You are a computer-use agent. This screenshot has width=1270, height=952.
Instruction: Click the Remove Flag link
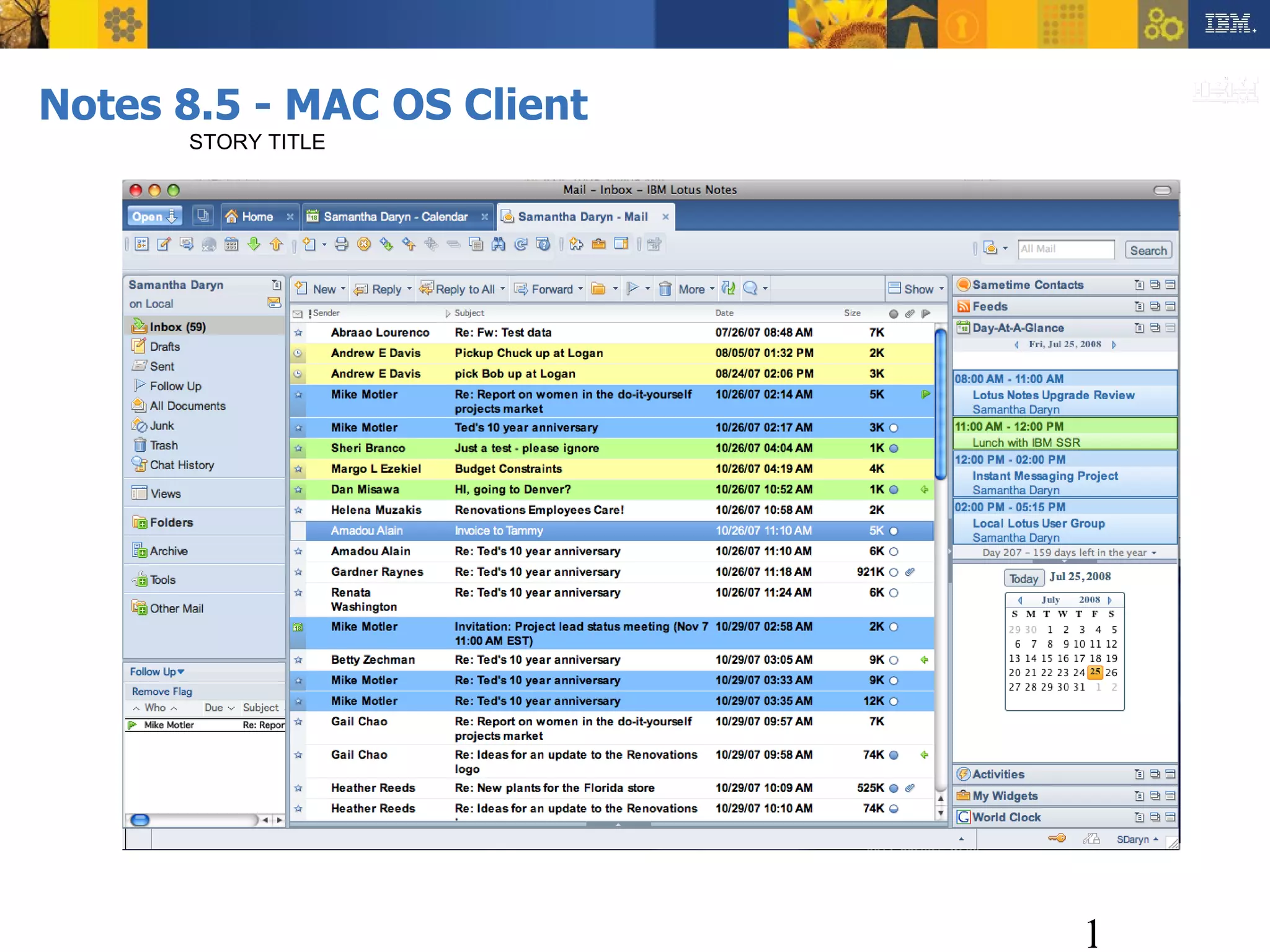(x=162, y=692)
